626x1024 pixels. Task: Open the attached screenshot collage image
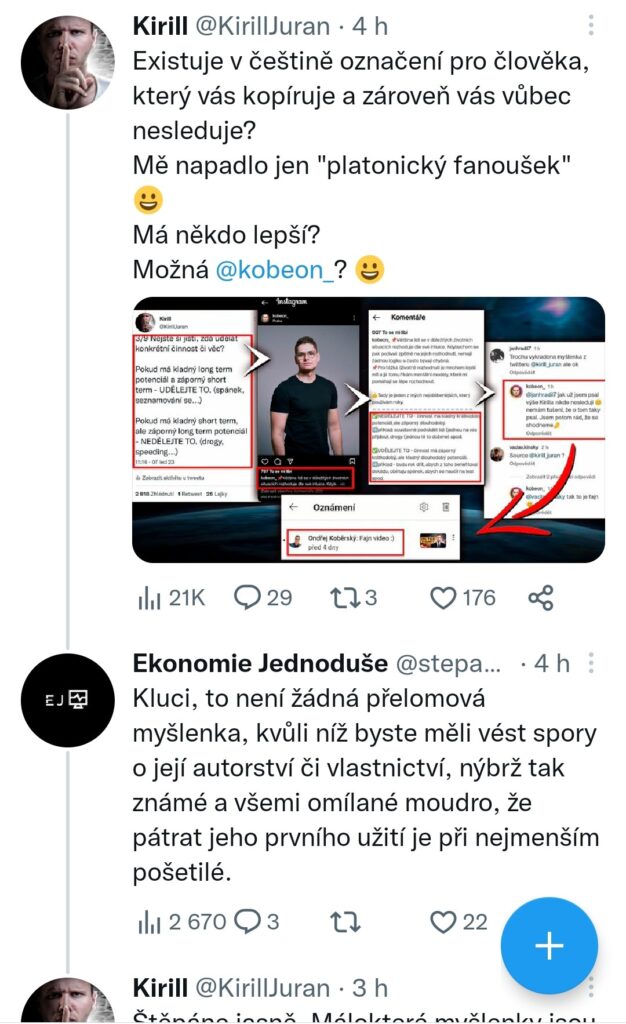click(368, 429)
